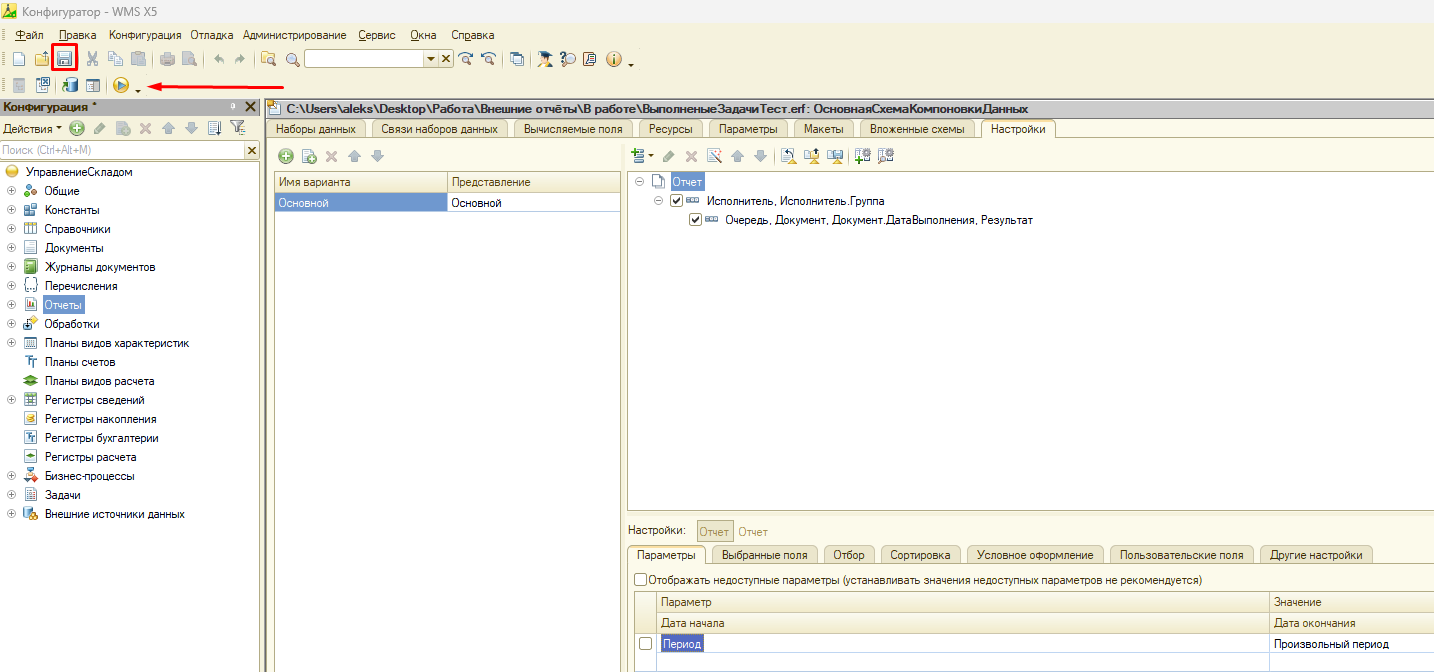This screenshot has height=672, width=1434.
Task: Click the Syntax Assistant graduate icon
Action: 545,59
